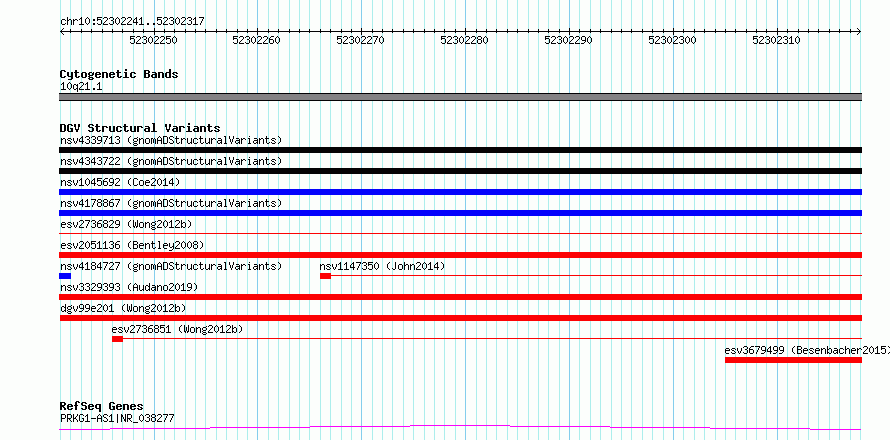
Task: Click ruler position 52302260
Action: (257, 40)
